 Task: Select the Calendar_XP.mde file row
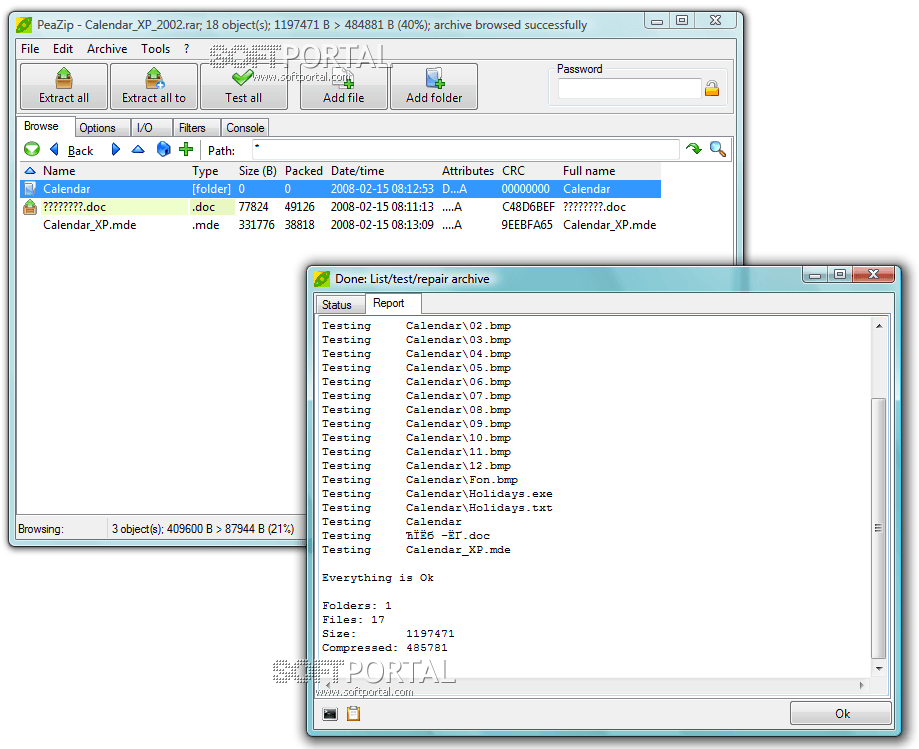341,225
